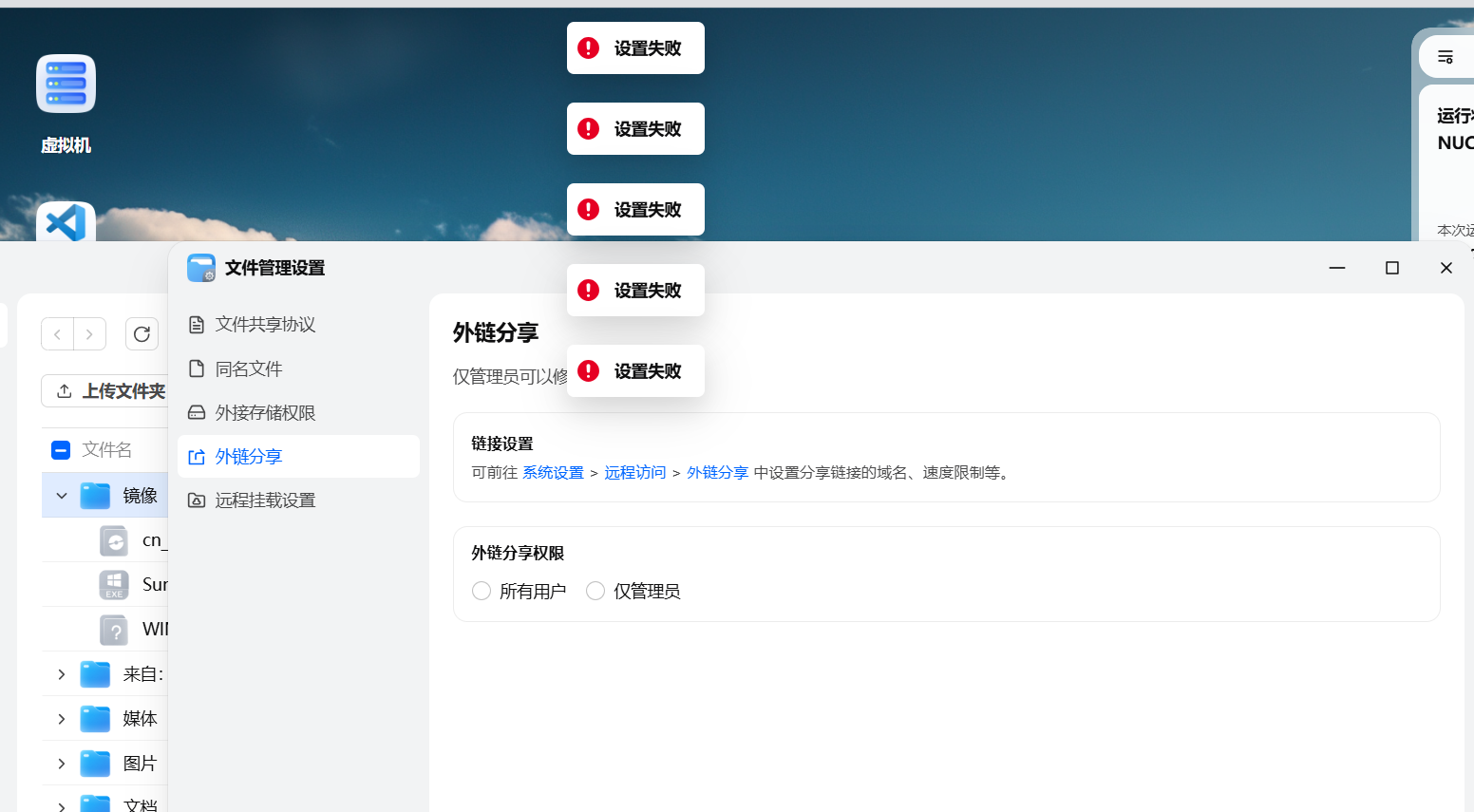Click the third 设置失败 toast message
The height and width of the screenshot is (812, 1474).
[635, 209]
